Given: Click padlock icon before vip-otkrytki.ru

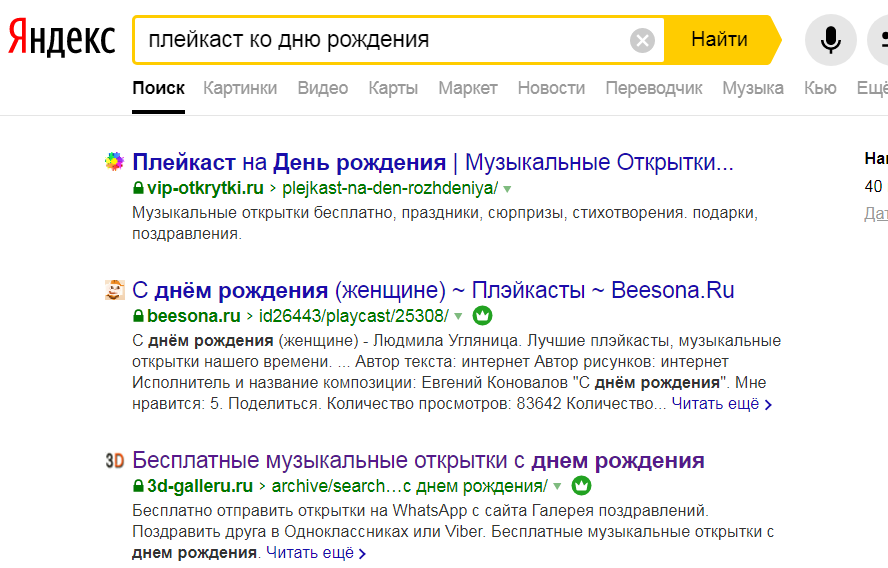Looking at the screenshot, I should coord(138,187).
